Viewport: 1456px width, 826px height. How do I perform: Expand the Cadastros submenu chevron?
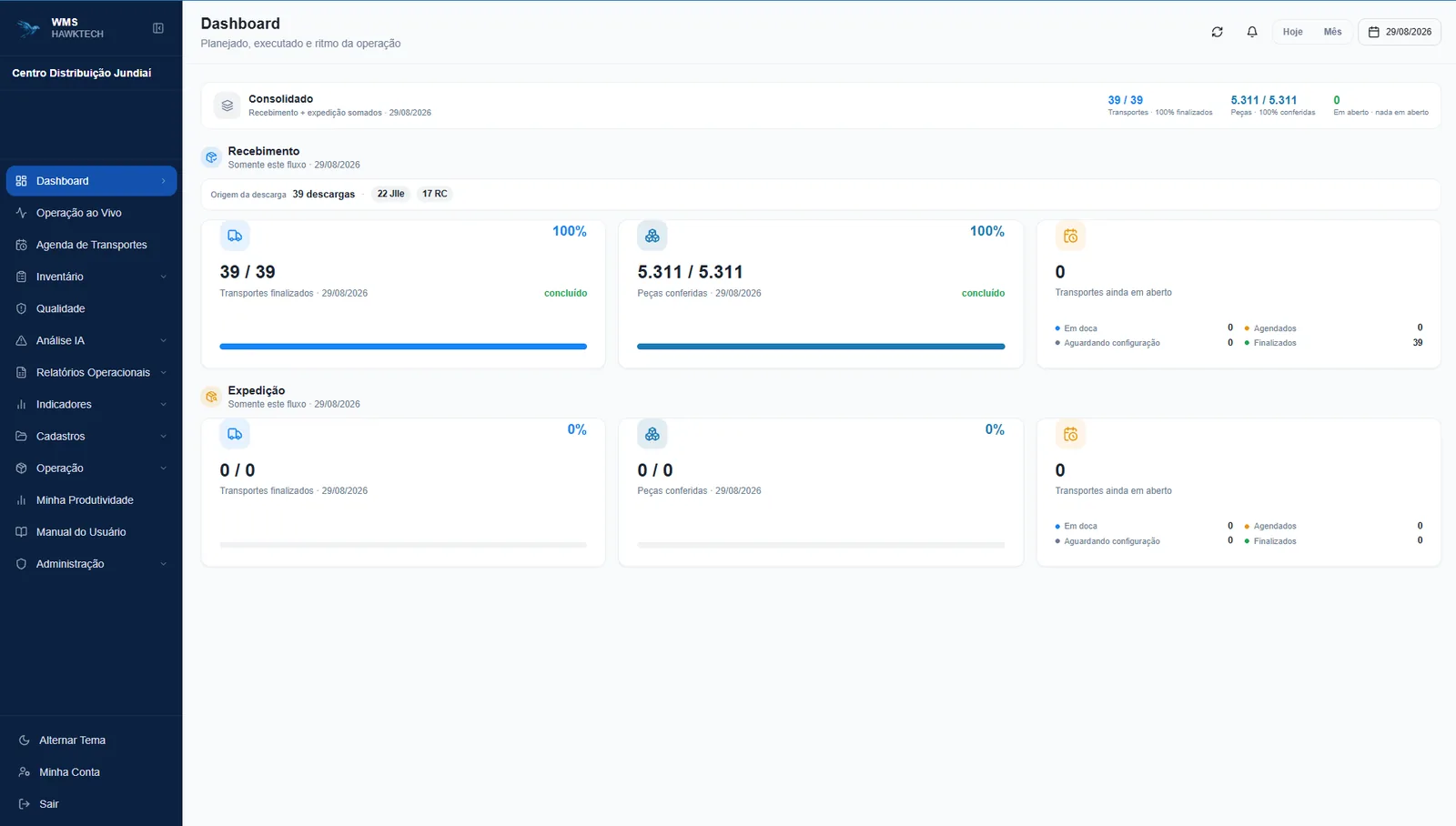pyautogui.click(x=164, y=436)
